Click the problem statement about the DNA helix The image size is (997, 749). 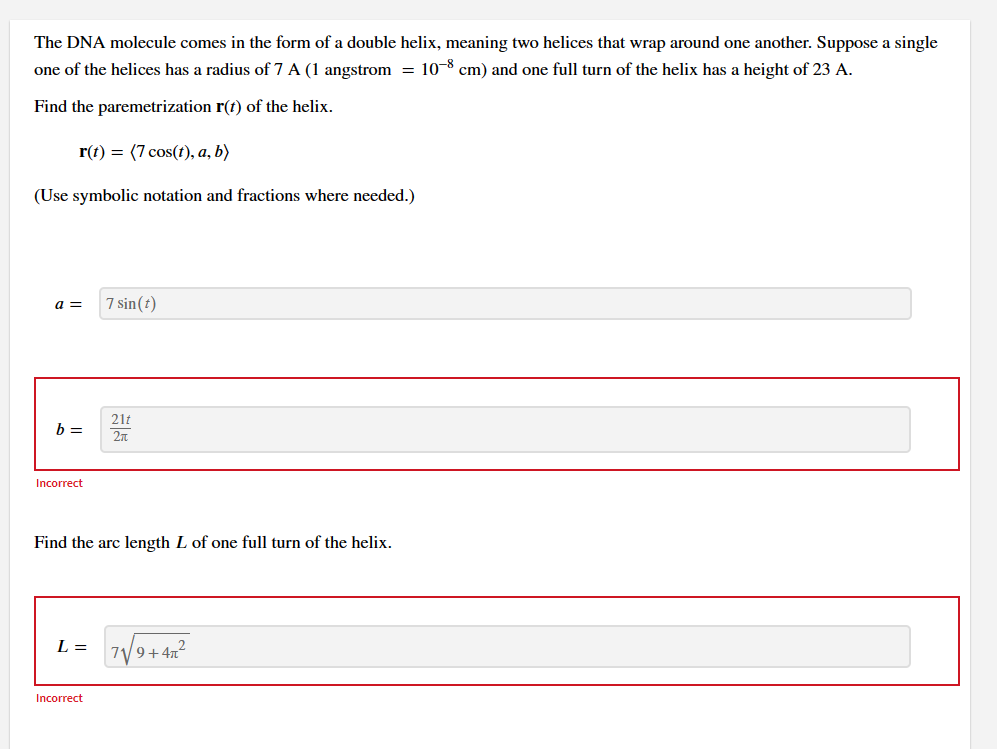[485, 55]
